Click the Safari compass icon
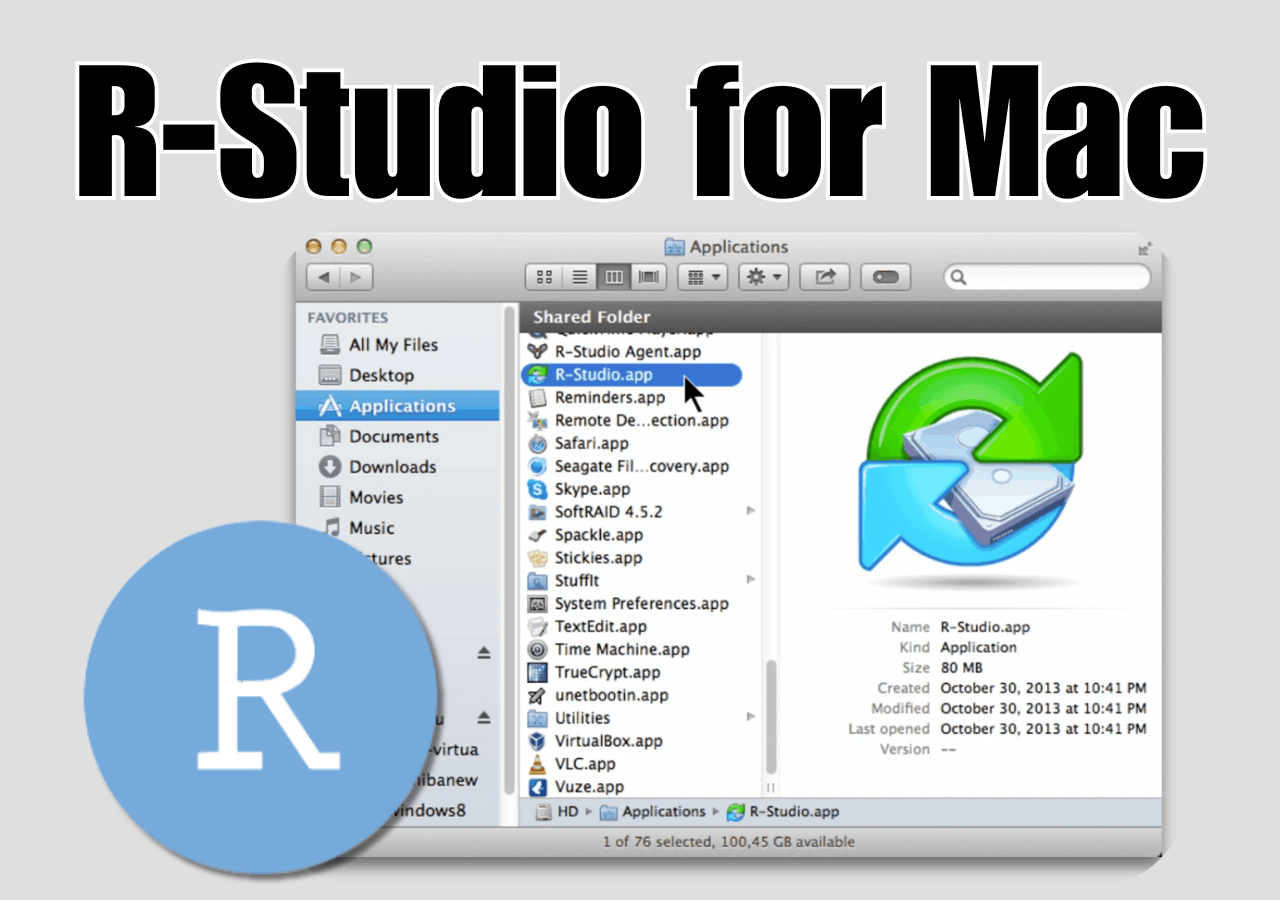The image size is (1280, 900). tap(538, 443)
